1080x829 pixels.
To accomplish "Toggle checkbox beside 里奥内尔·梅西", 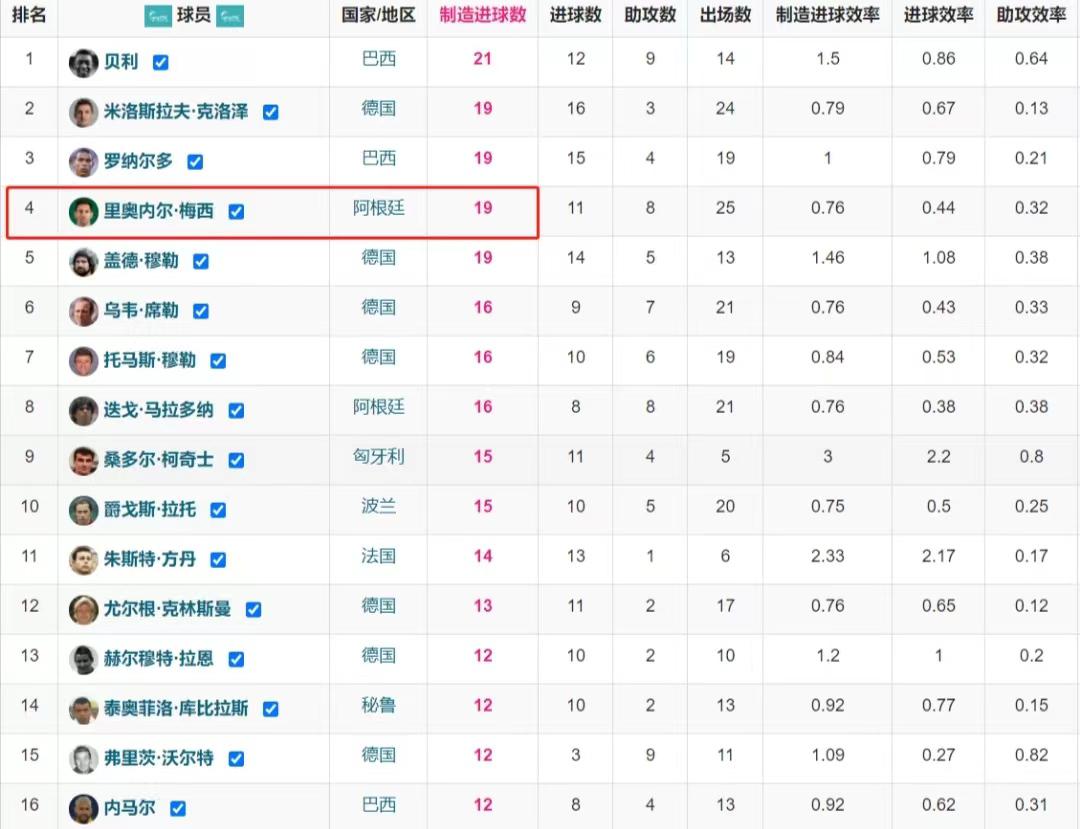I will (236, 211).
